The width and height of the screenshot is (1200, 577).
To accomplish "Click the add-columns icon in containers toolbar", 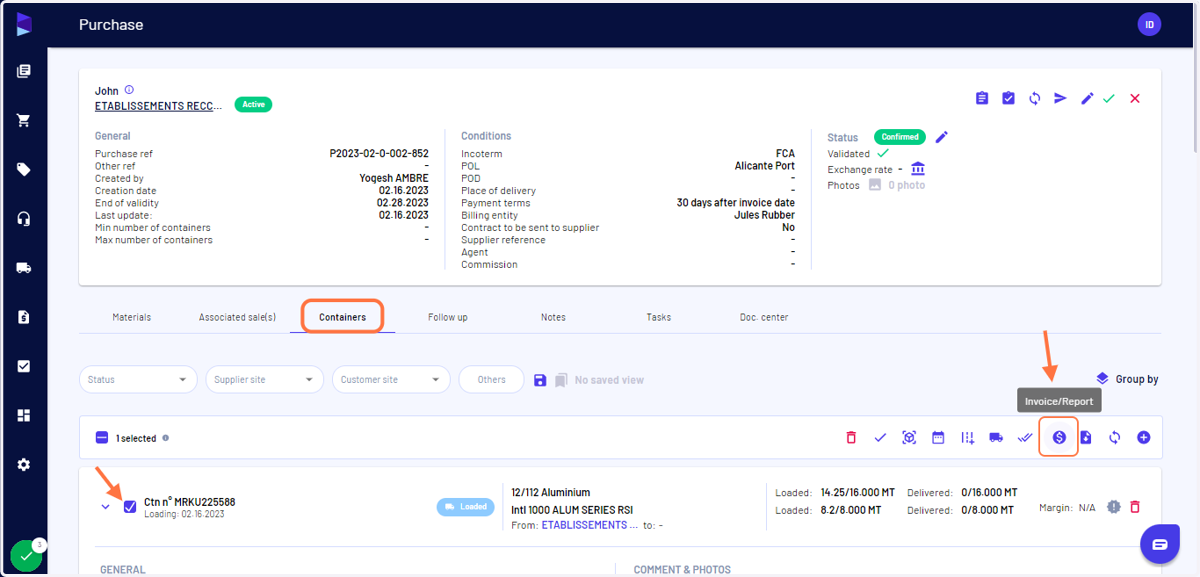I will (967, 438).
